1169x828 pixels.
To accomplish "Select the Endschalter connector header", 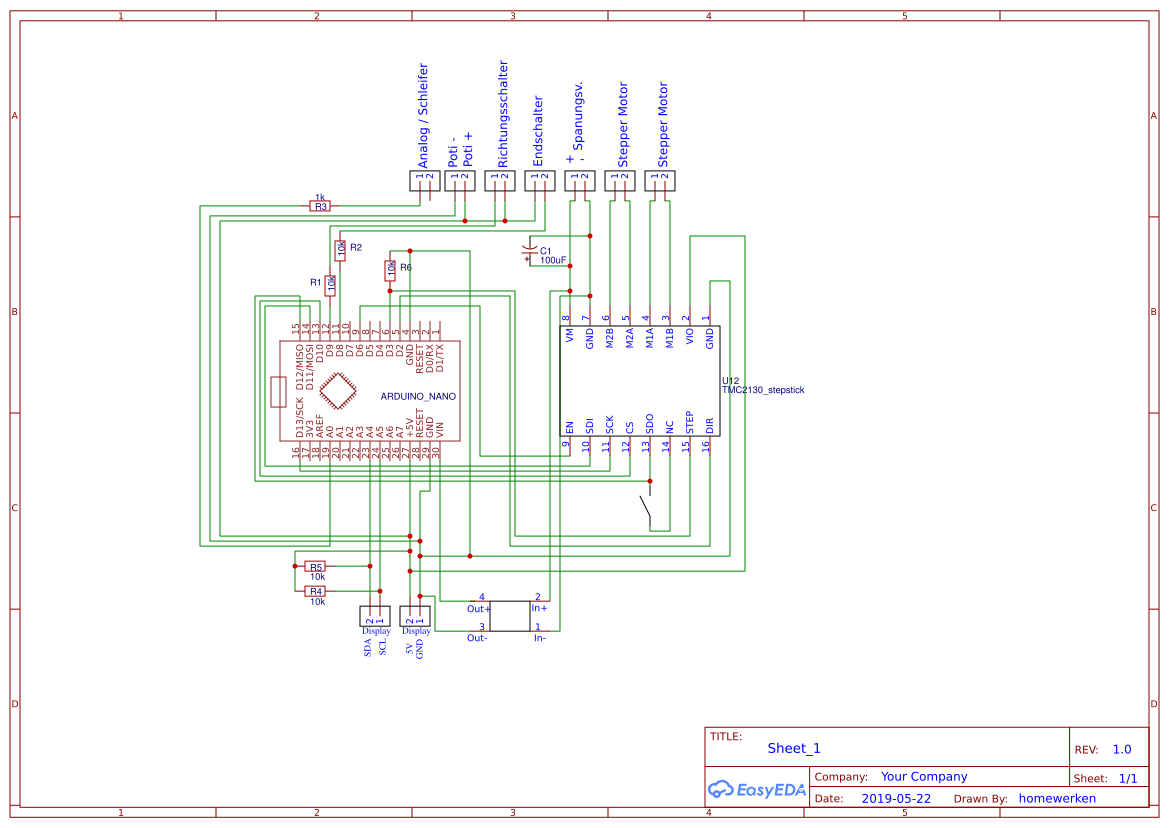I will click(x=540, y=180).
